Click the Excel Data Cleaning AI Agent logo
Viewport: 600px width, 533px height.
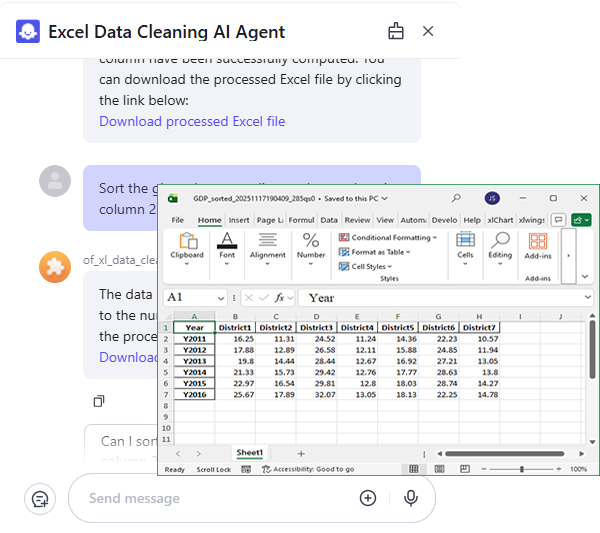click(28, 31)
